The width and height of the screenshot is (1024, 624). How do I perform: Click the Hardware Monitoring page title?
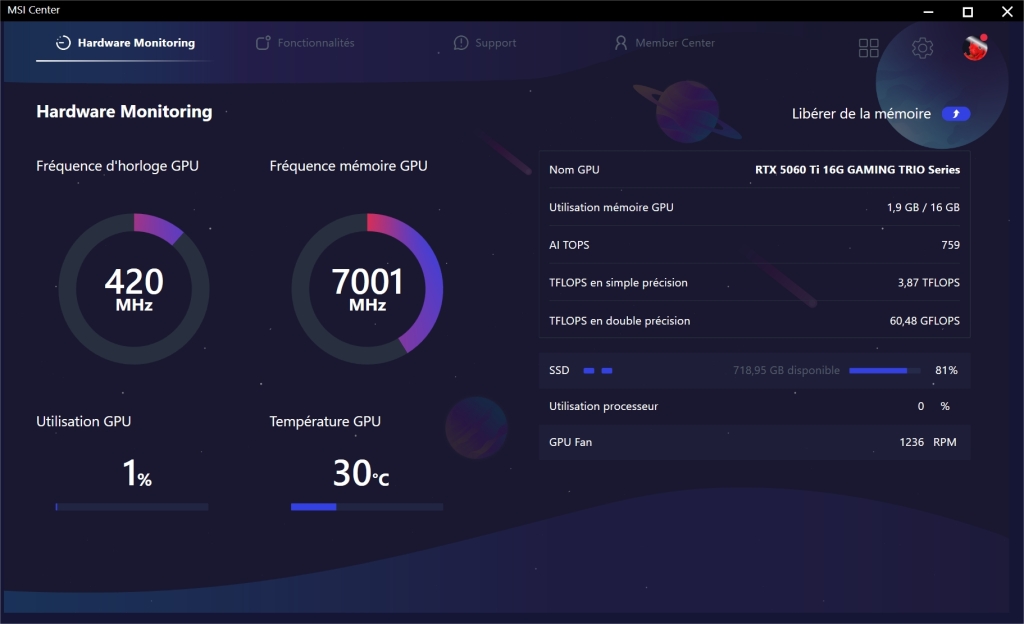pyautogui.click(x=124, y=112)
